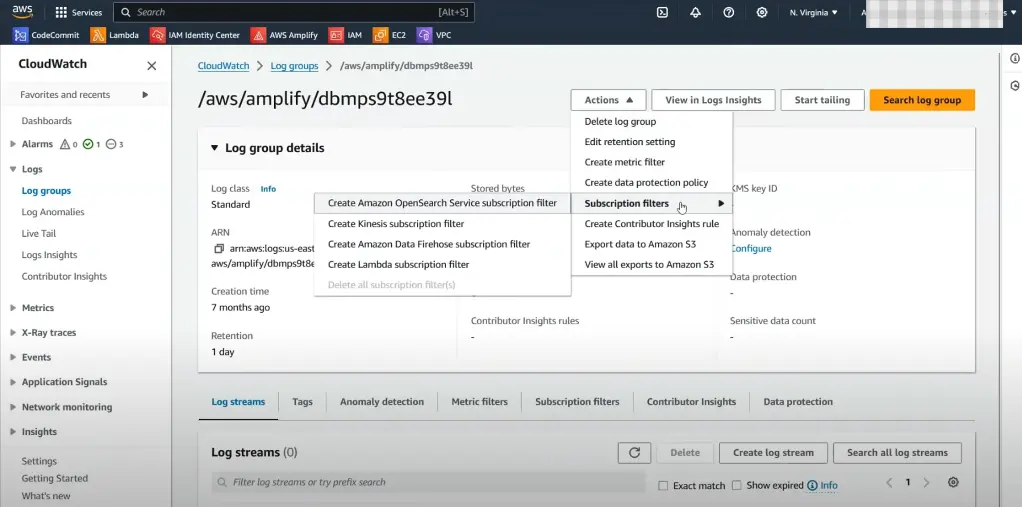Choose Export data to Amazon S3
The width and height of the screenshot is (1022, 507).
(640, 244)
